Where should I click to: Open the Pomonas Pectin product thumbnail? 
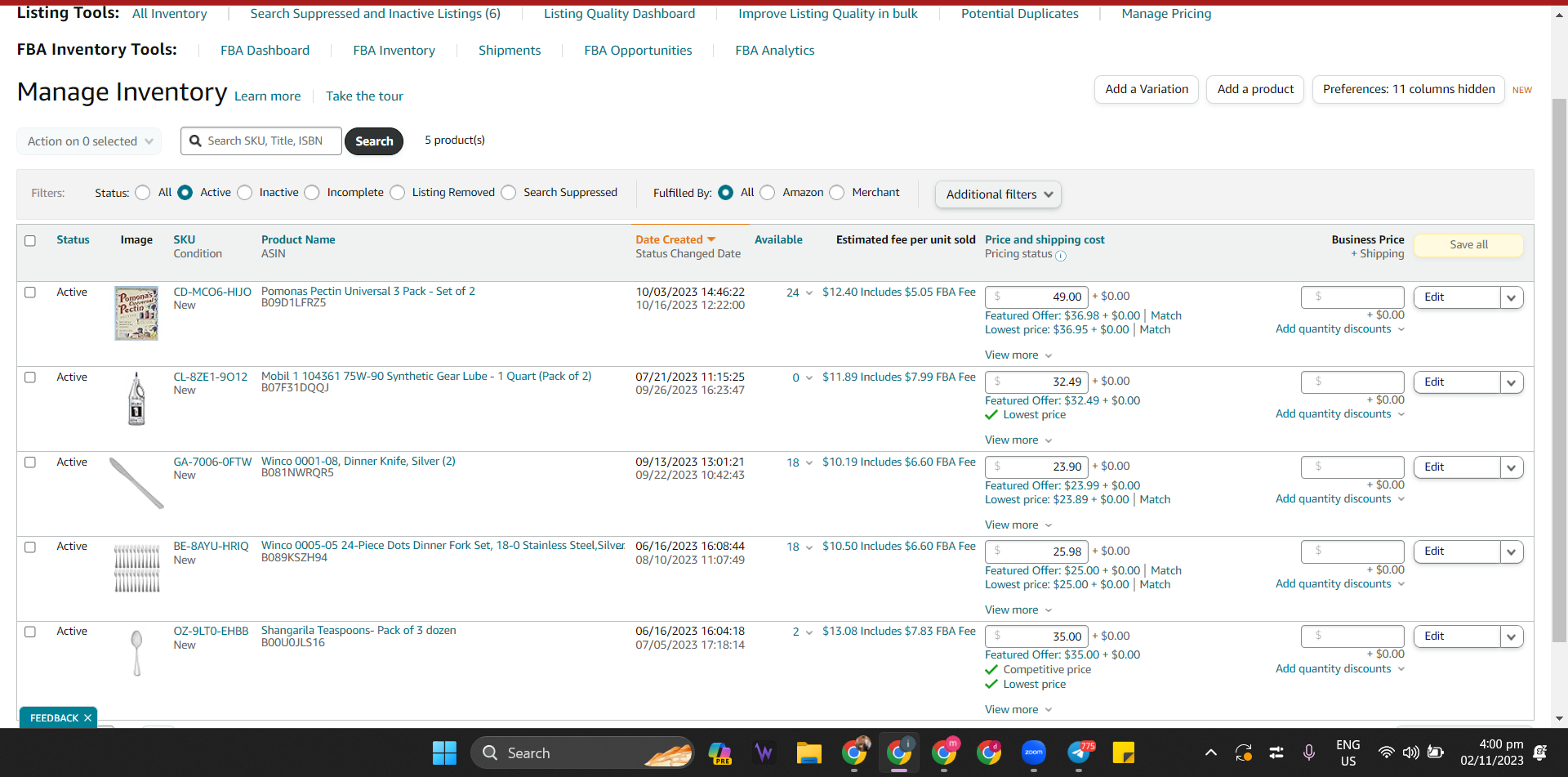pyautogui.click(x=136, y=313)
